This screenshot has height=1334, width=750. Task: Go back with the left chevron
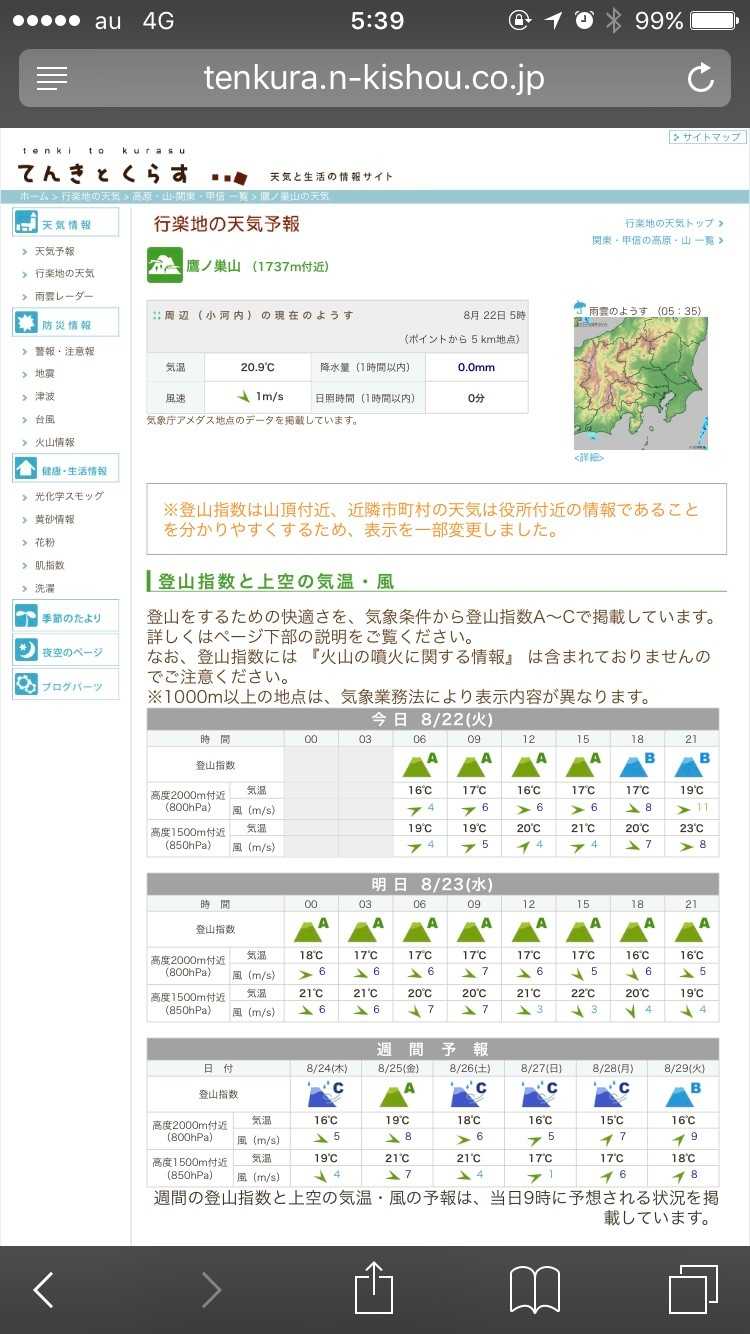tap(43, 1289)
